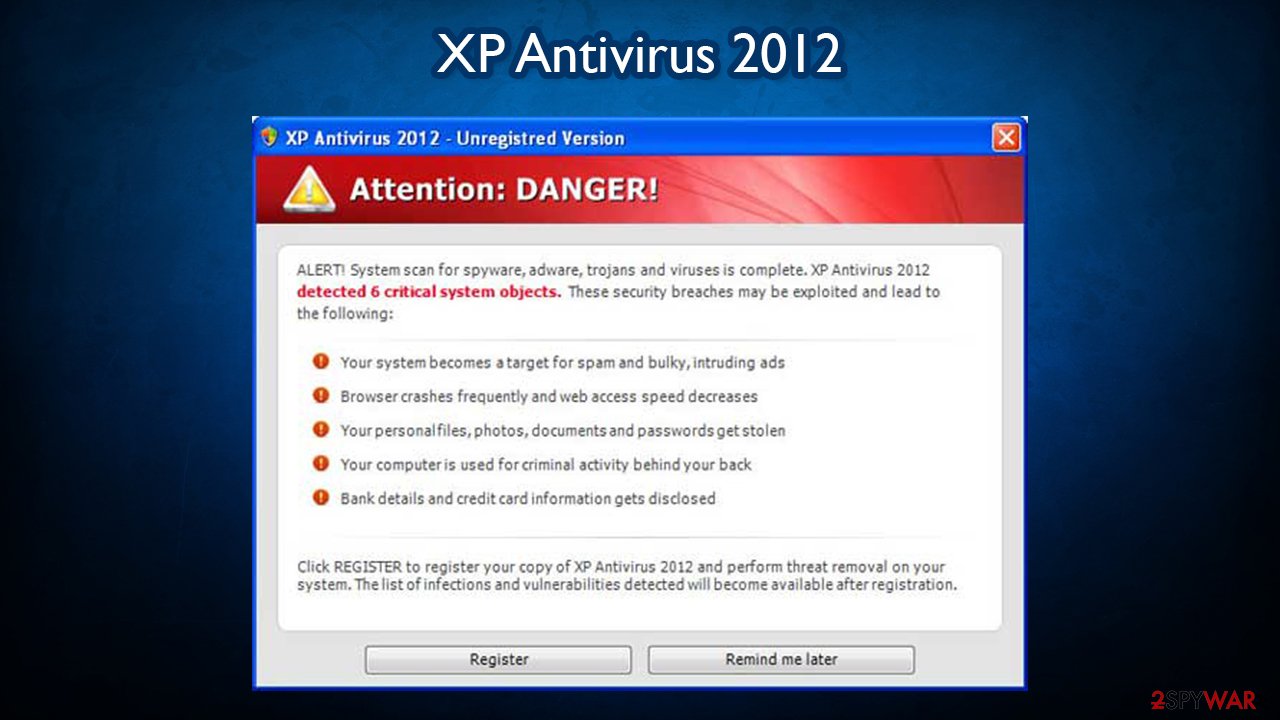The height and width of the screenshot is (720, 1280).
Task: Select the 'Bank details and credit card' line
Action: click(x=528, y=498)
